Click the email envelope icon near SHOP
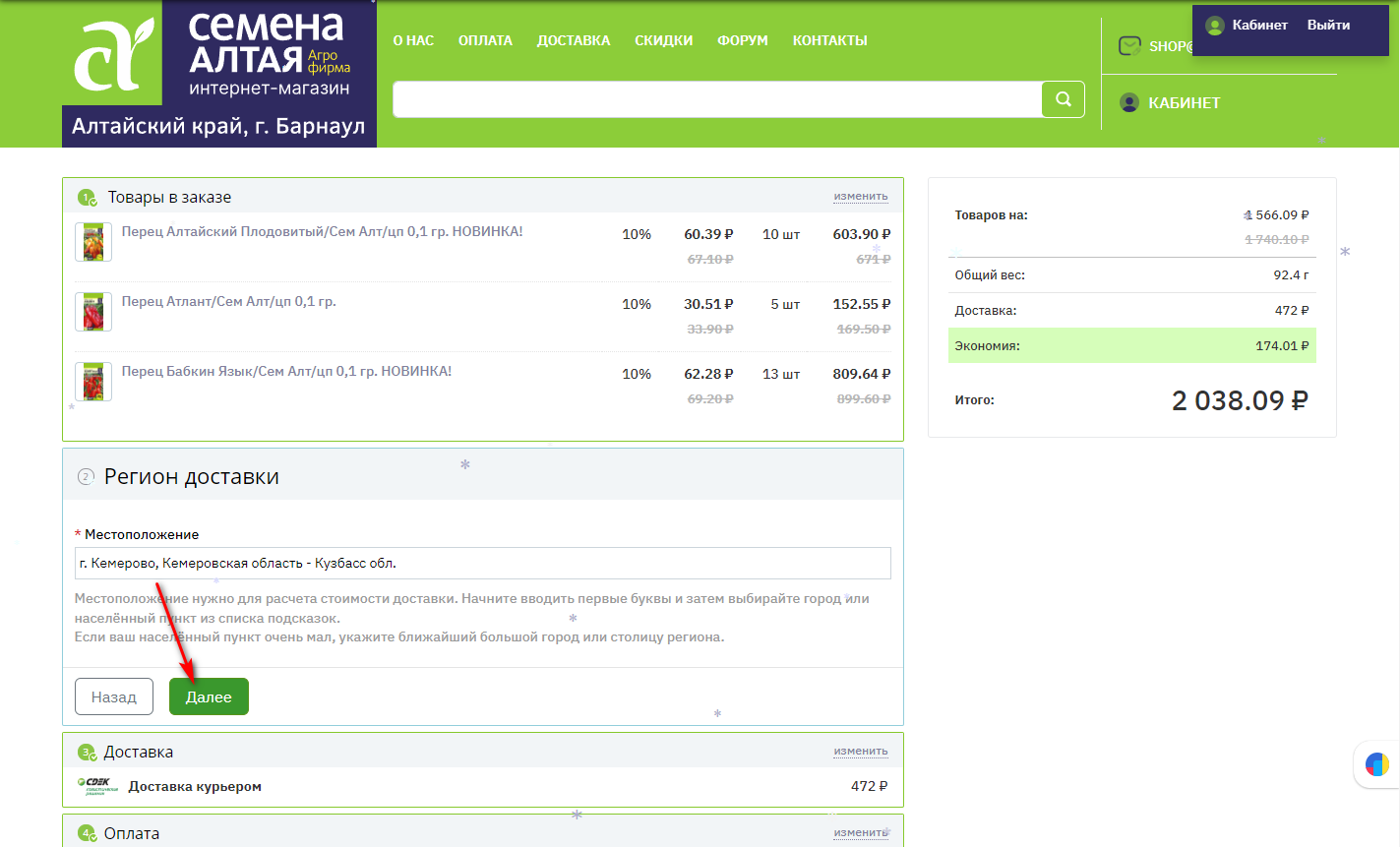 click(1129, 46)
